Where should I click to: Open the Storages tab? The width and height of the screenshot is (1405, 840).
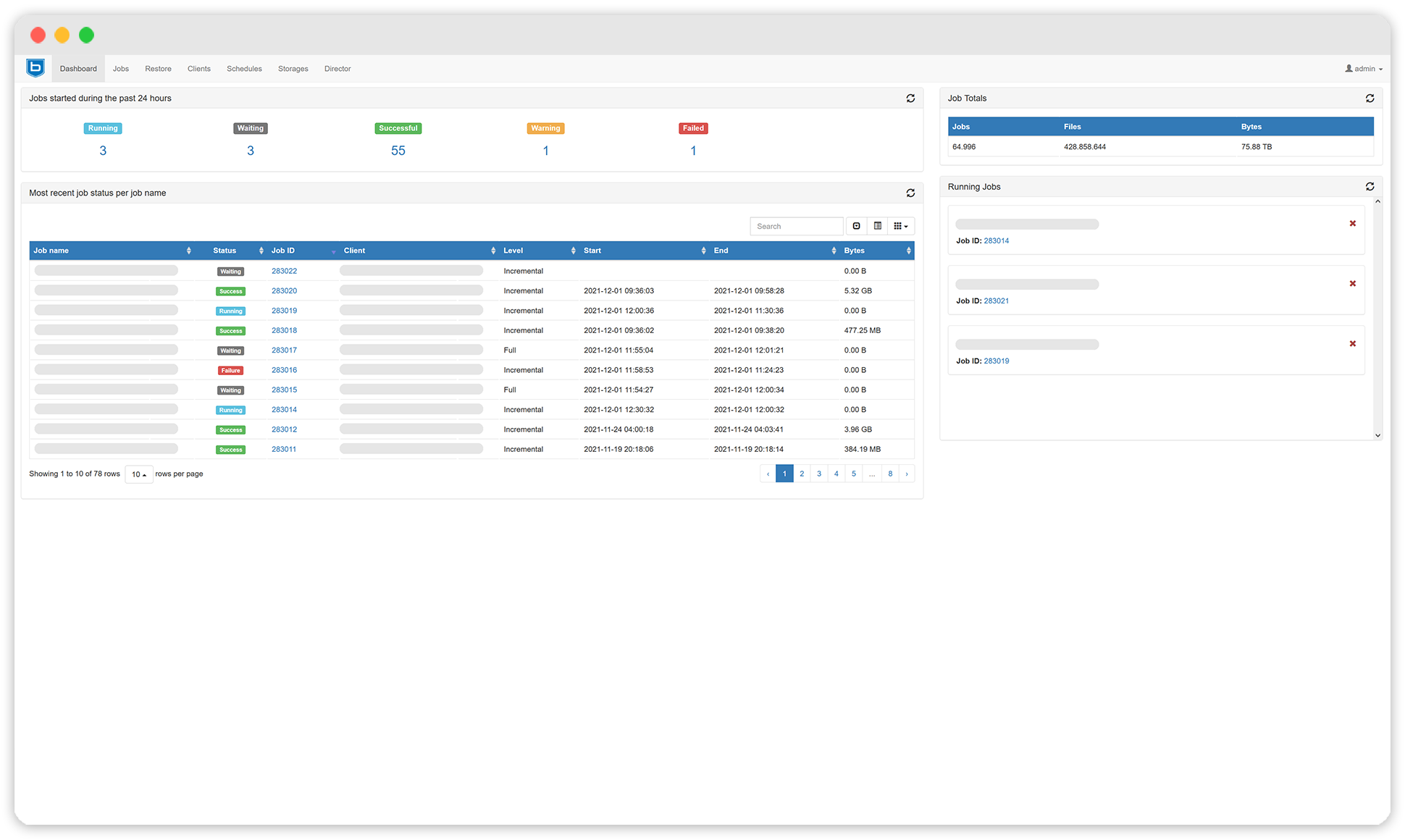coord(293,68)
